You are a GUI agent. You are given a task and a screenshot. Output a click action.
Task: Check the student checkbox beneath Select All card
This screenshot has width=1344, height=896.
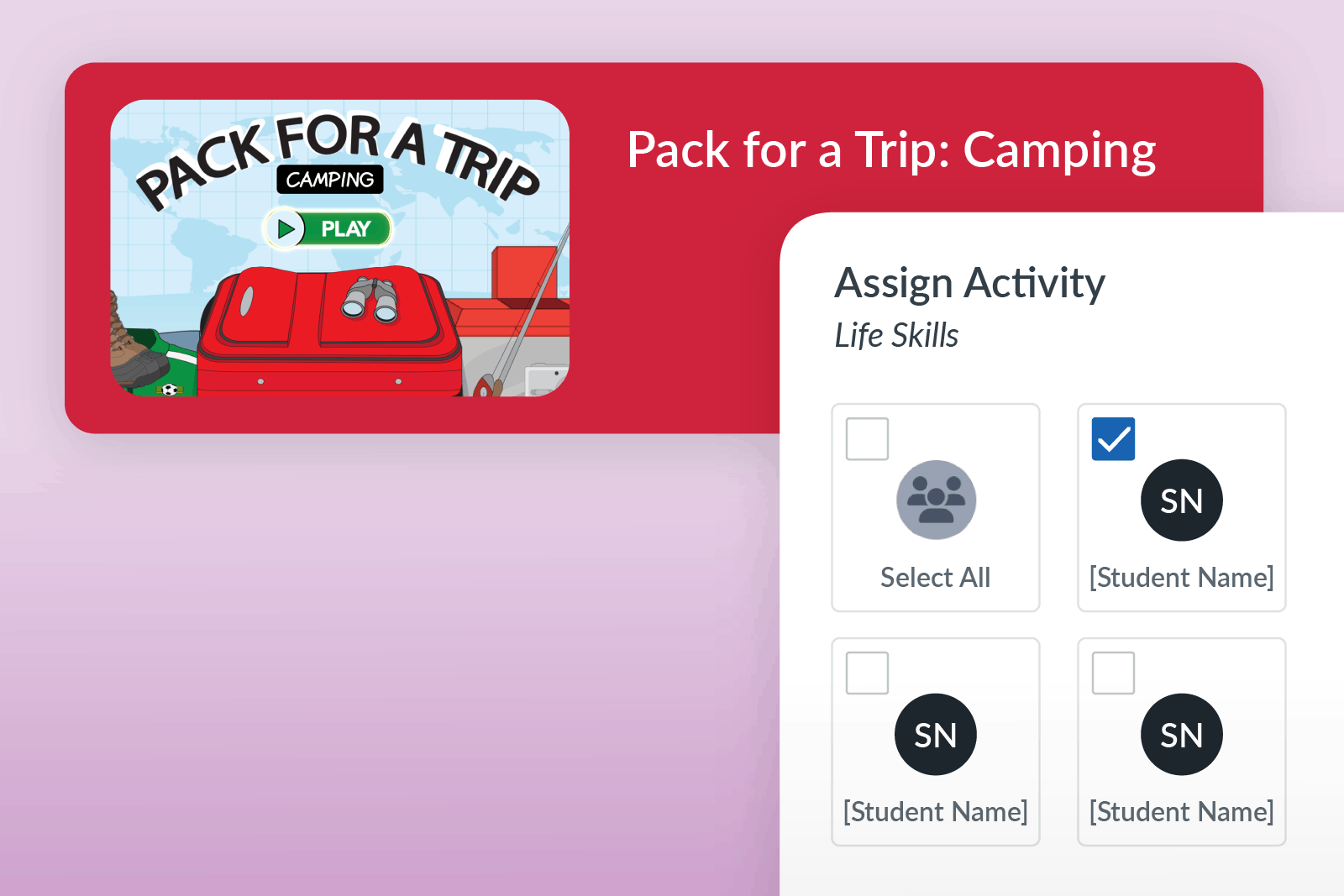[867, 673]
